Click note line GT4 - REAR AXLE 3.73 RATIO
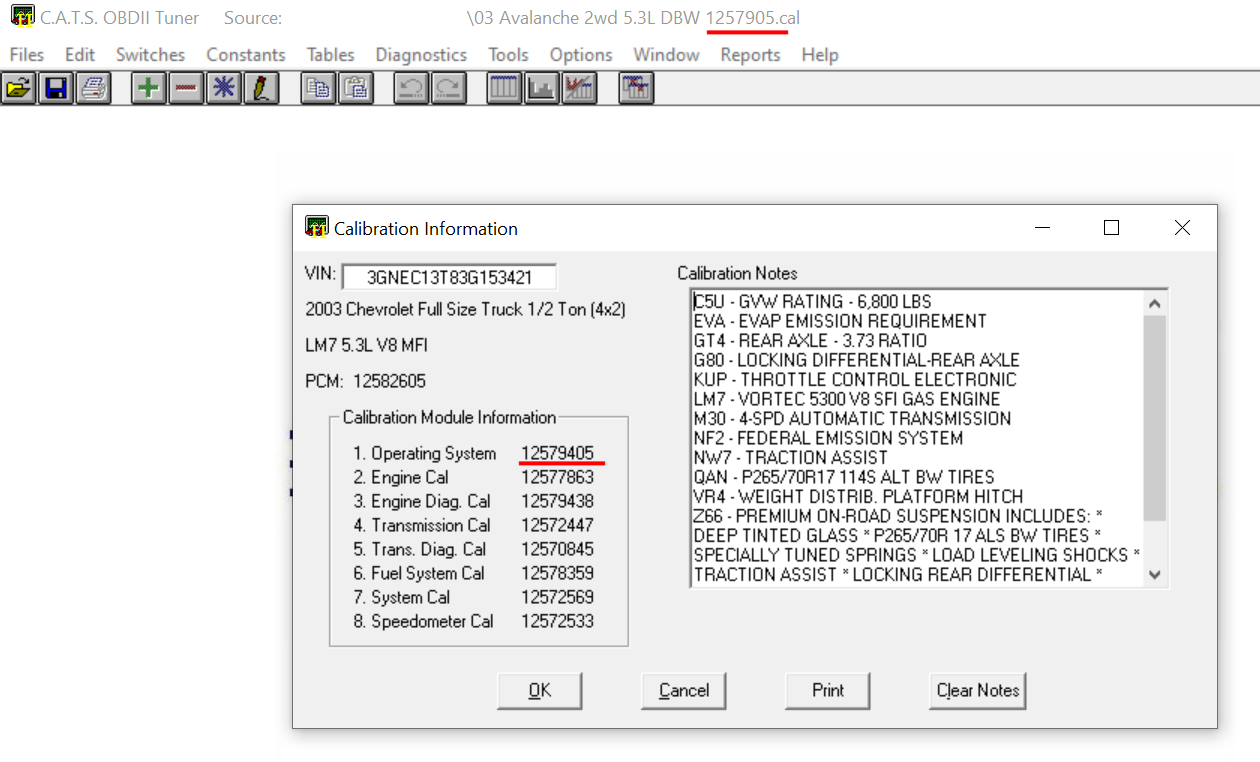 click(x=811, y=340)
